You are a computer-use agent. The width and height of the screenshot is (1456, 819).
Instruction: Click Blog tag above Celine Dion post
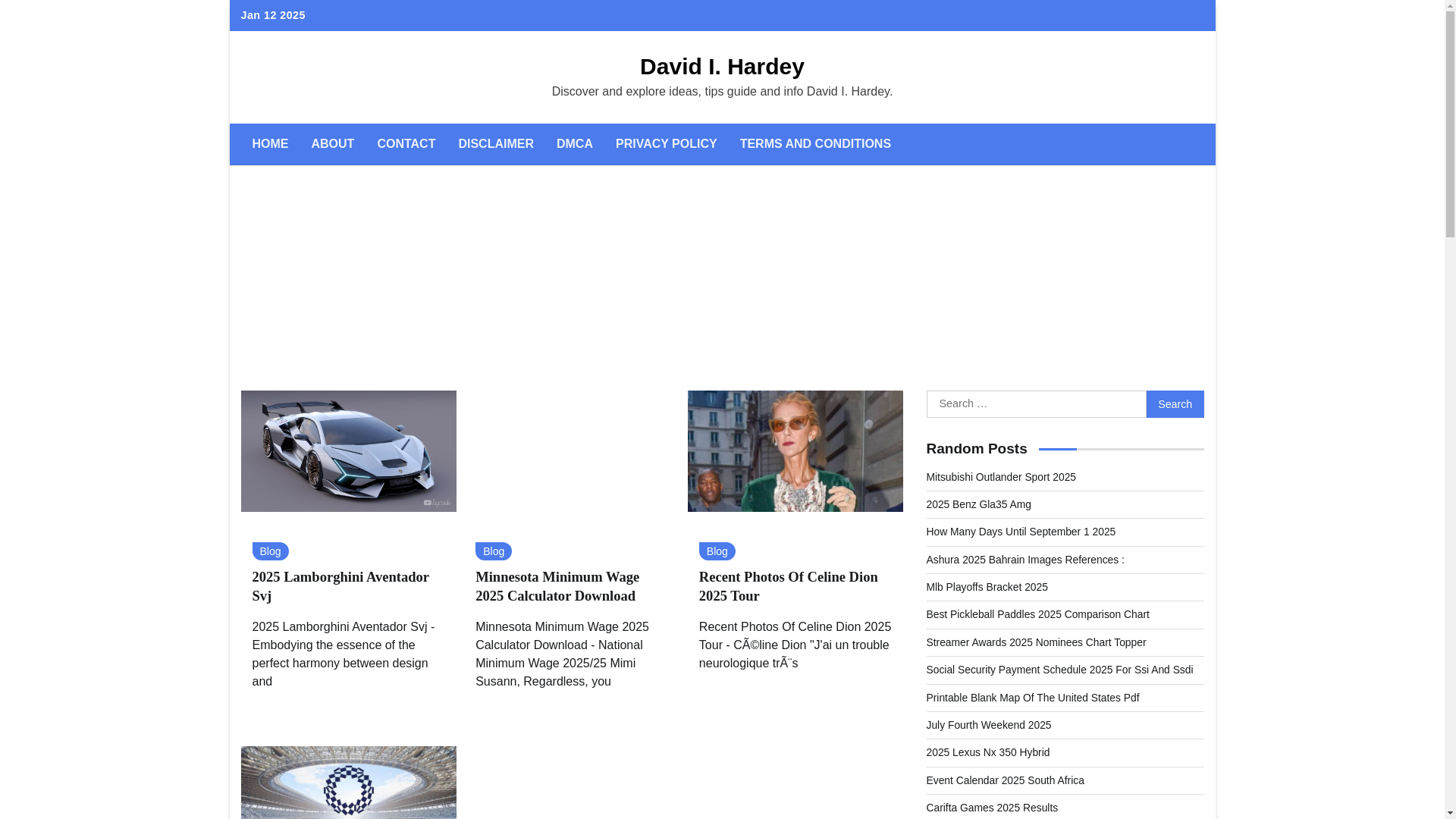pyautogui.click(x=717, y=551)
